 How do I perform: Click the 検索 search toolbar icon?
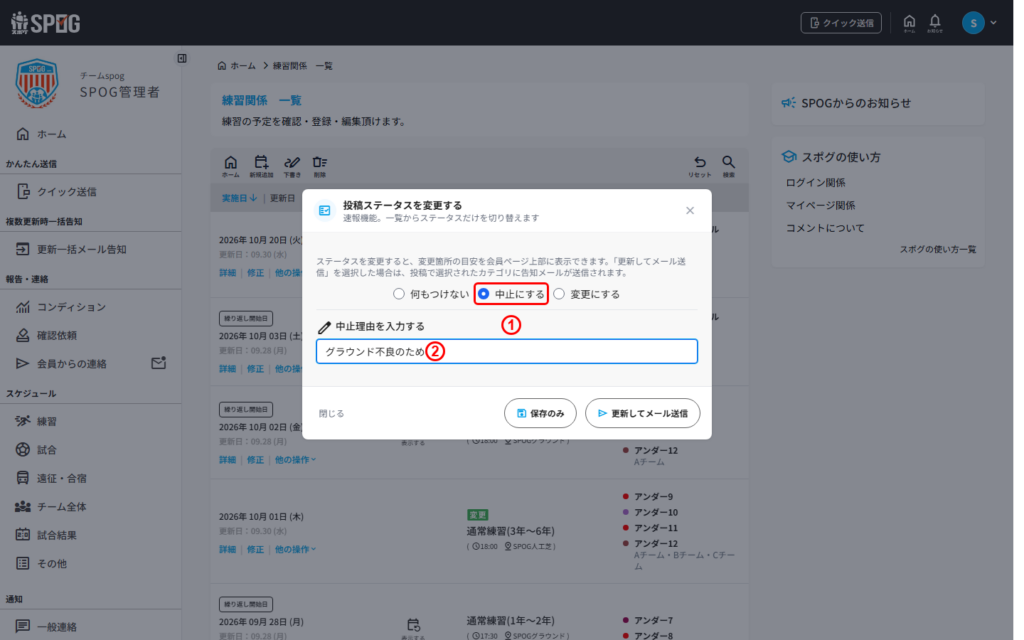tap(728, 166)
